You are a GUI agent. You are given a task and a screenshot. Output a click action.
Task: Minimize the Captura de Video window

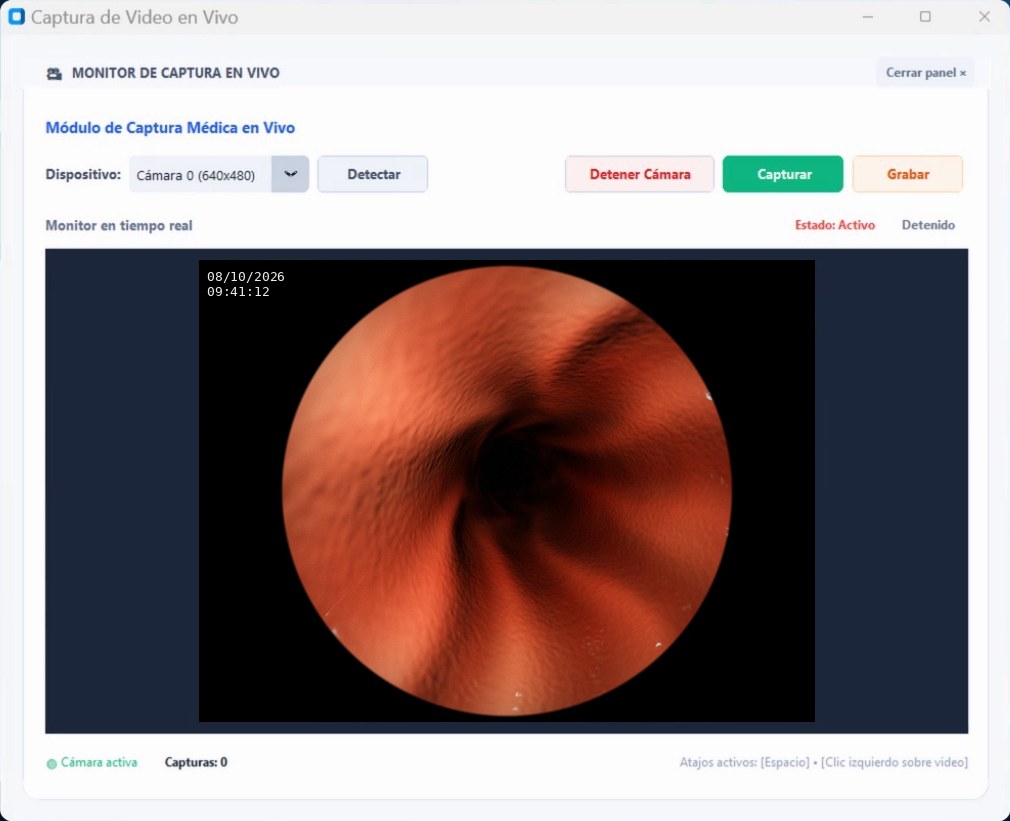(868, 17)
